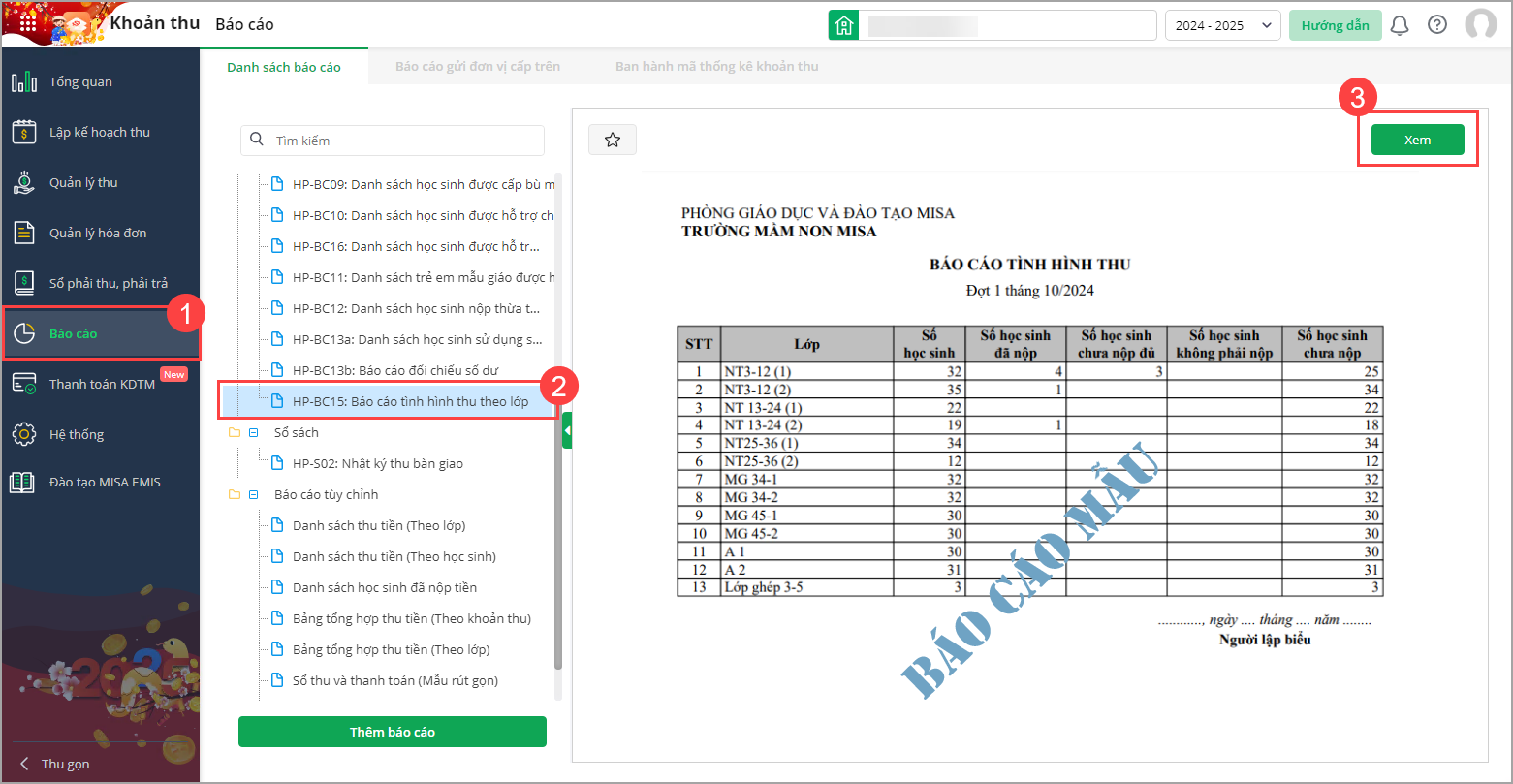Open the 2024 - 2025 school year dropdown
The width and height of the screenshot is (1513, 784).
(1223, 25)
